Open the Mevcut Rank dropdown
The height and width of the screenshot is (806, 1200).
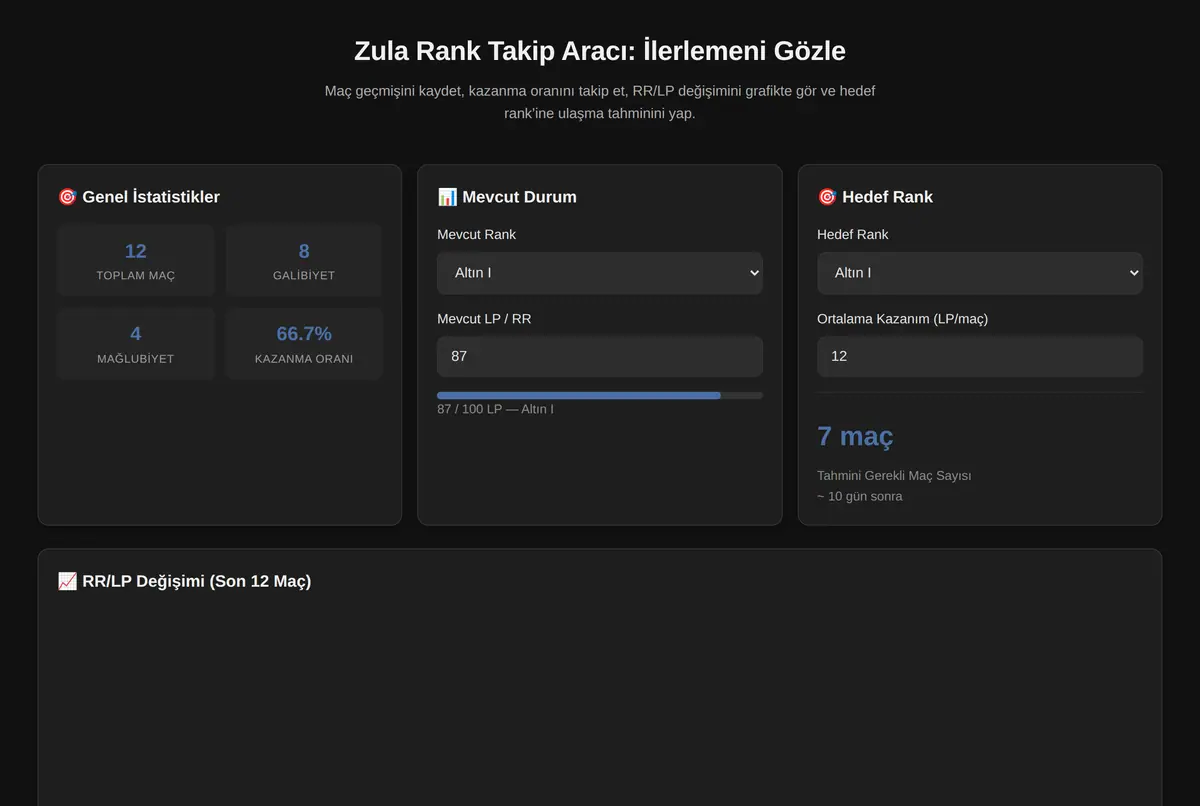600,273
